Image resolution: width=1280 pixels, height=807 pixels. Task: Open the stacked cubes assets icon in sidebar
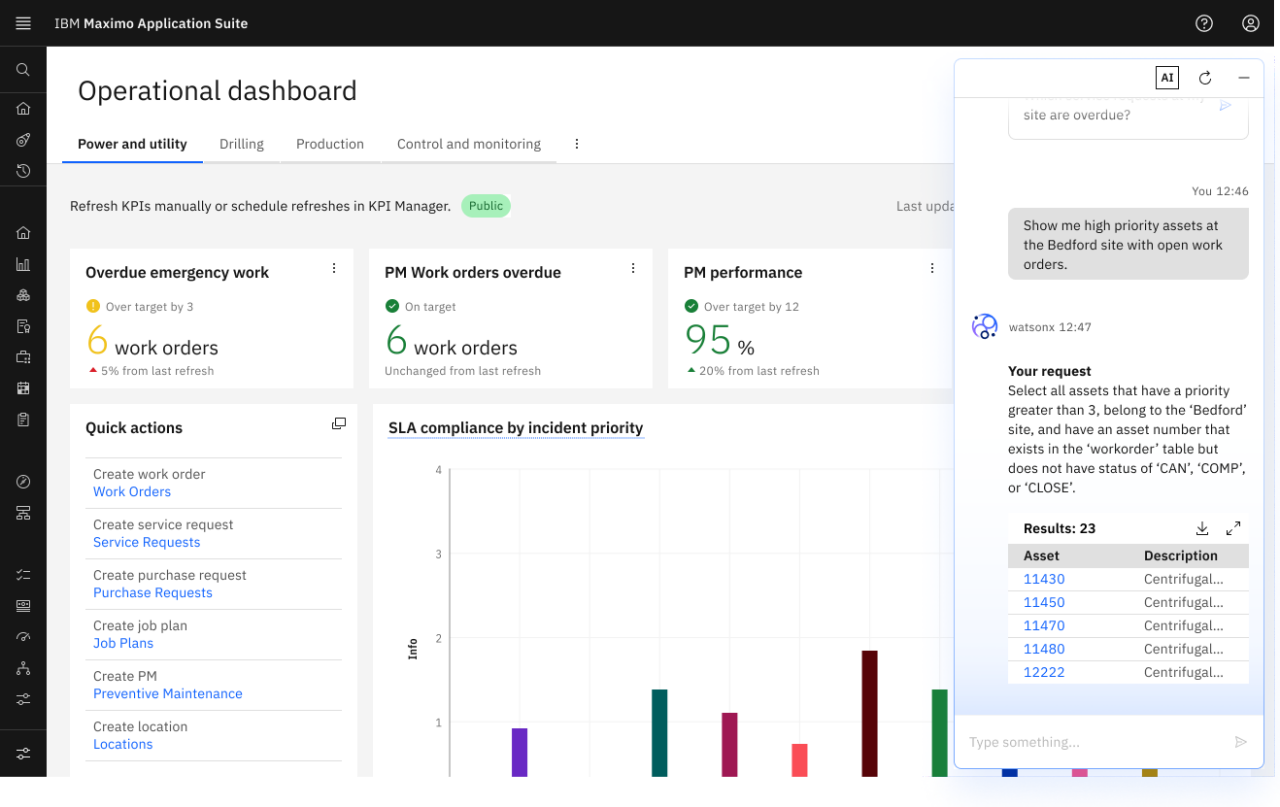pos(23,296)
